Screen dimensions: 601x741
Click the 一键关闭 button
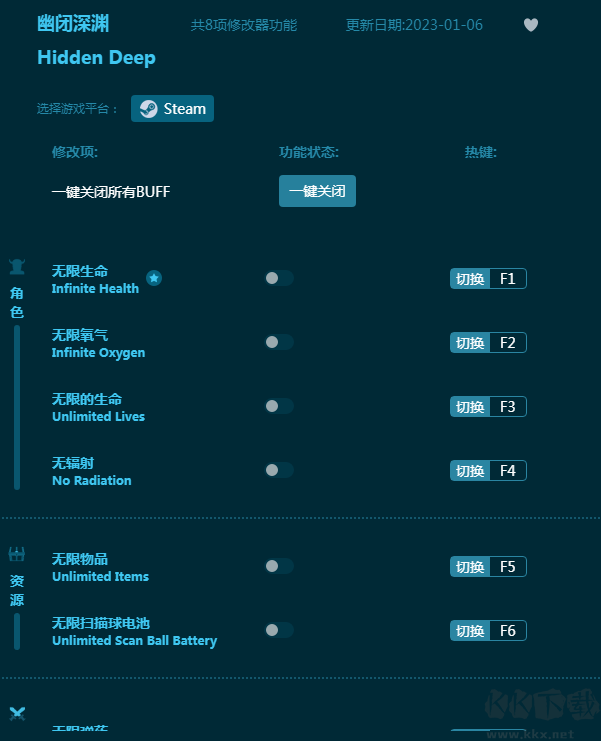click(x=318, y=191)
